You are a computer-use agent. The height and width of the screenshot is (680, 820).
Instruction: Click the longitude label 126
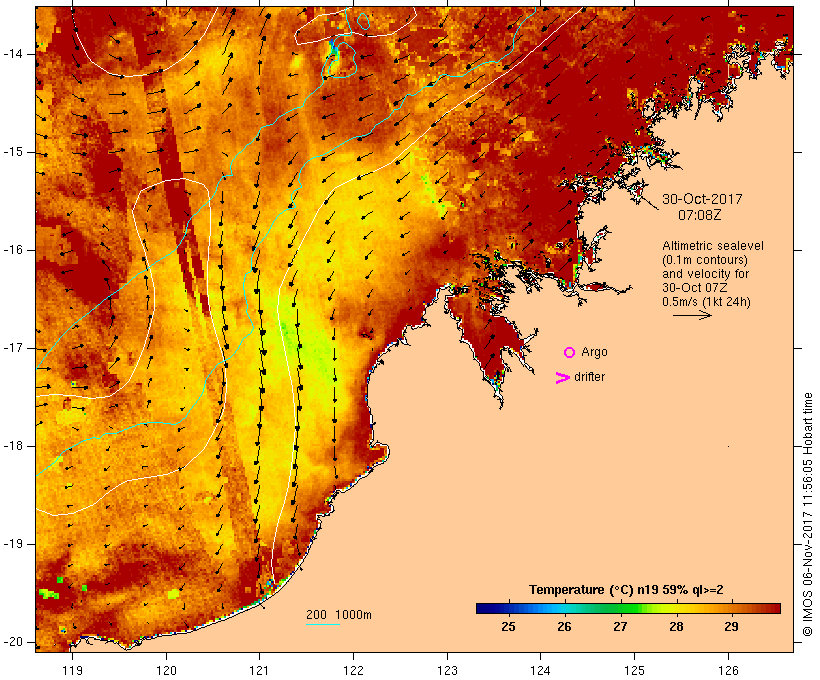pos(728,670)
